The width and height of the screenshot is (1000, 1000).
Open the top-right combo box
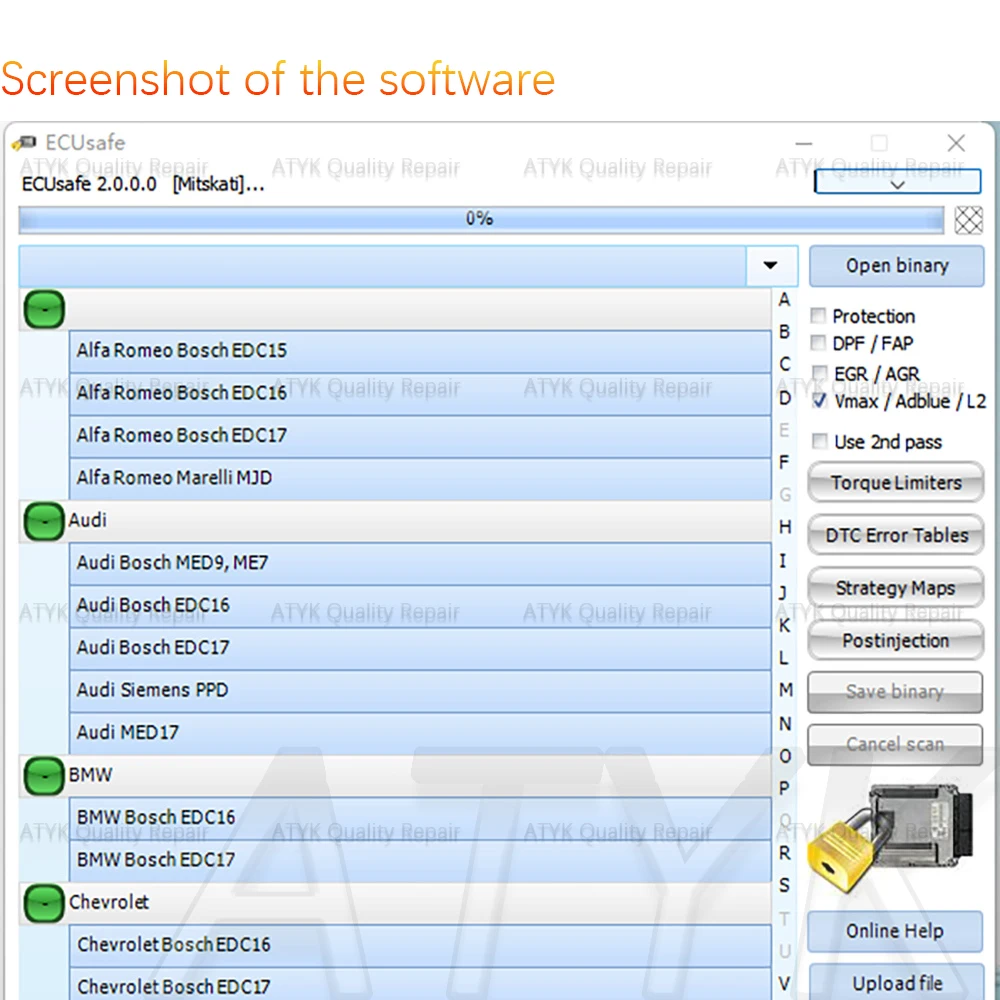pos(897,181)
